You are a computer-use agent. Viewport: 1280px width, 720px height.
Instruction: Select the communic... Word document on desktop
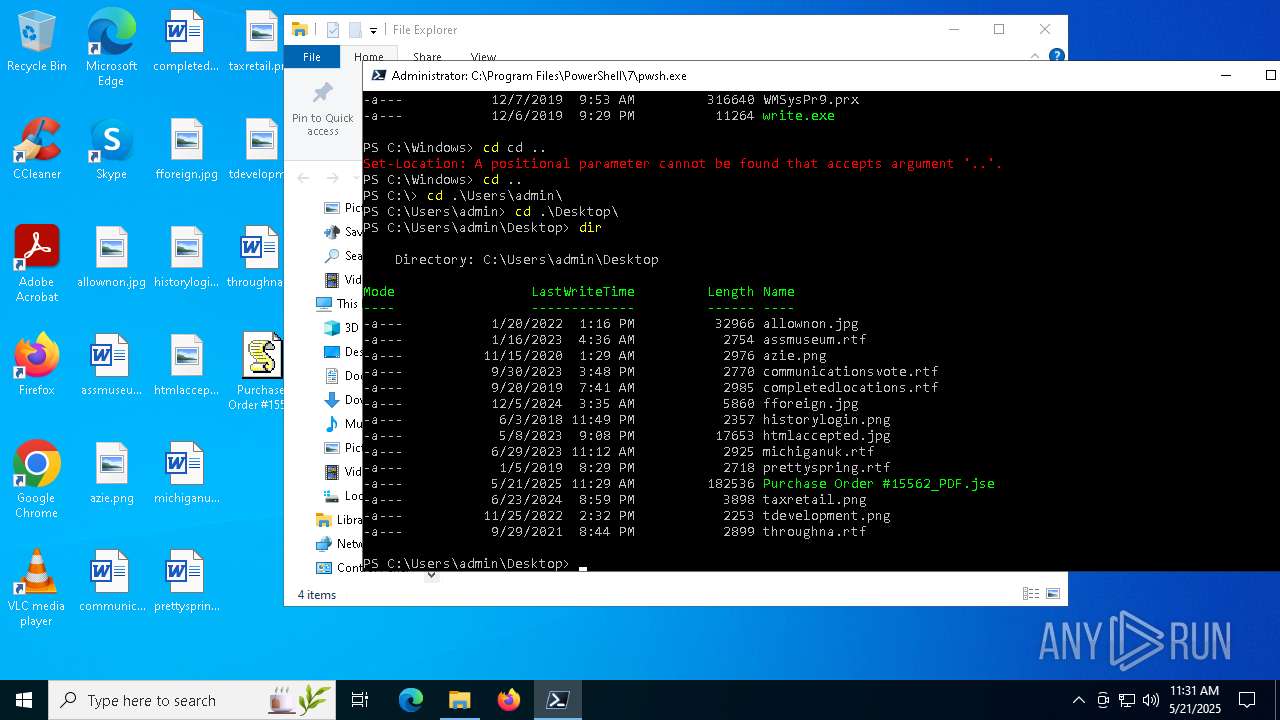pos(111,581)
